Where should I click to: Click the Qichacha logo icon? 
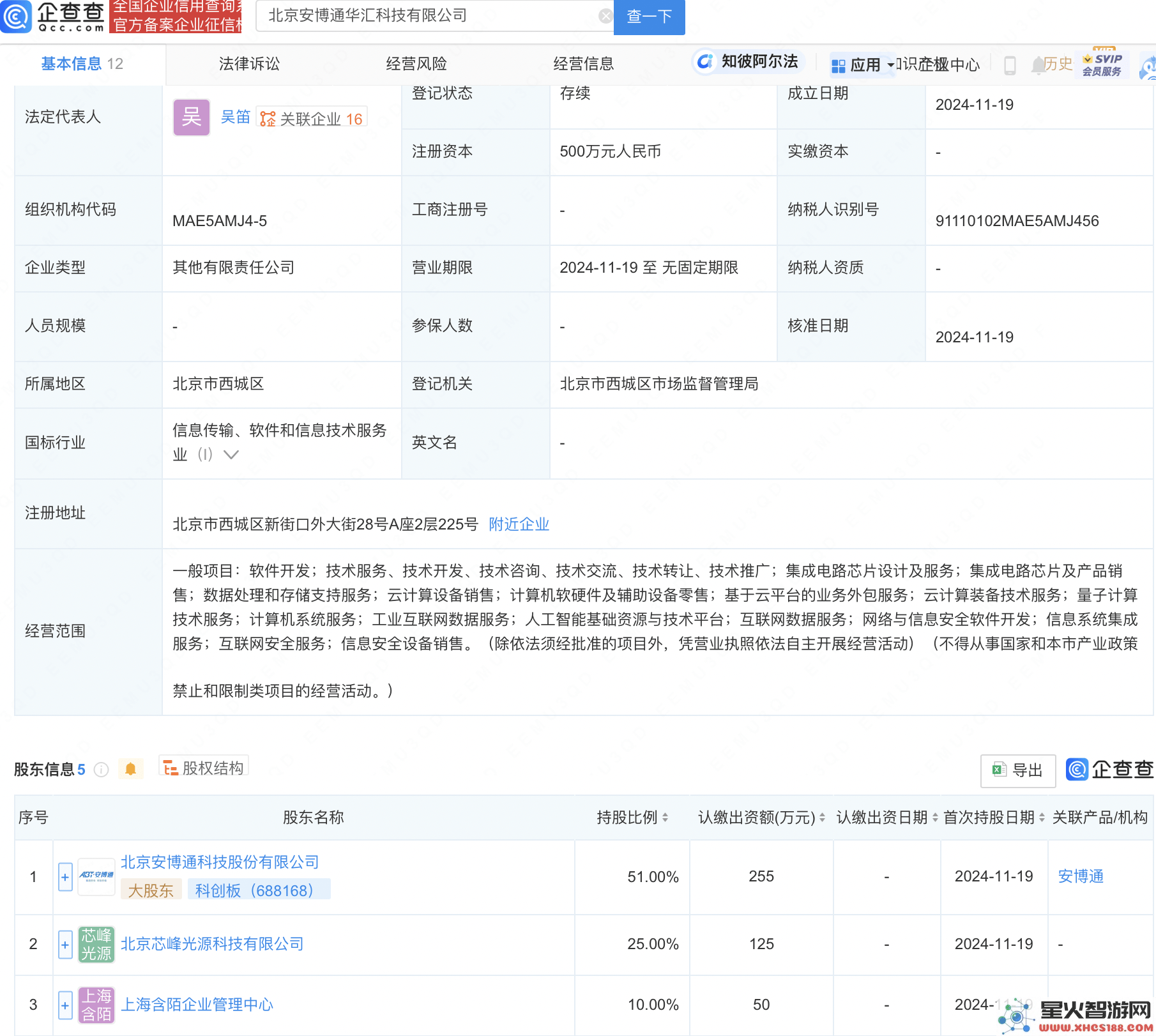(16, 16)
